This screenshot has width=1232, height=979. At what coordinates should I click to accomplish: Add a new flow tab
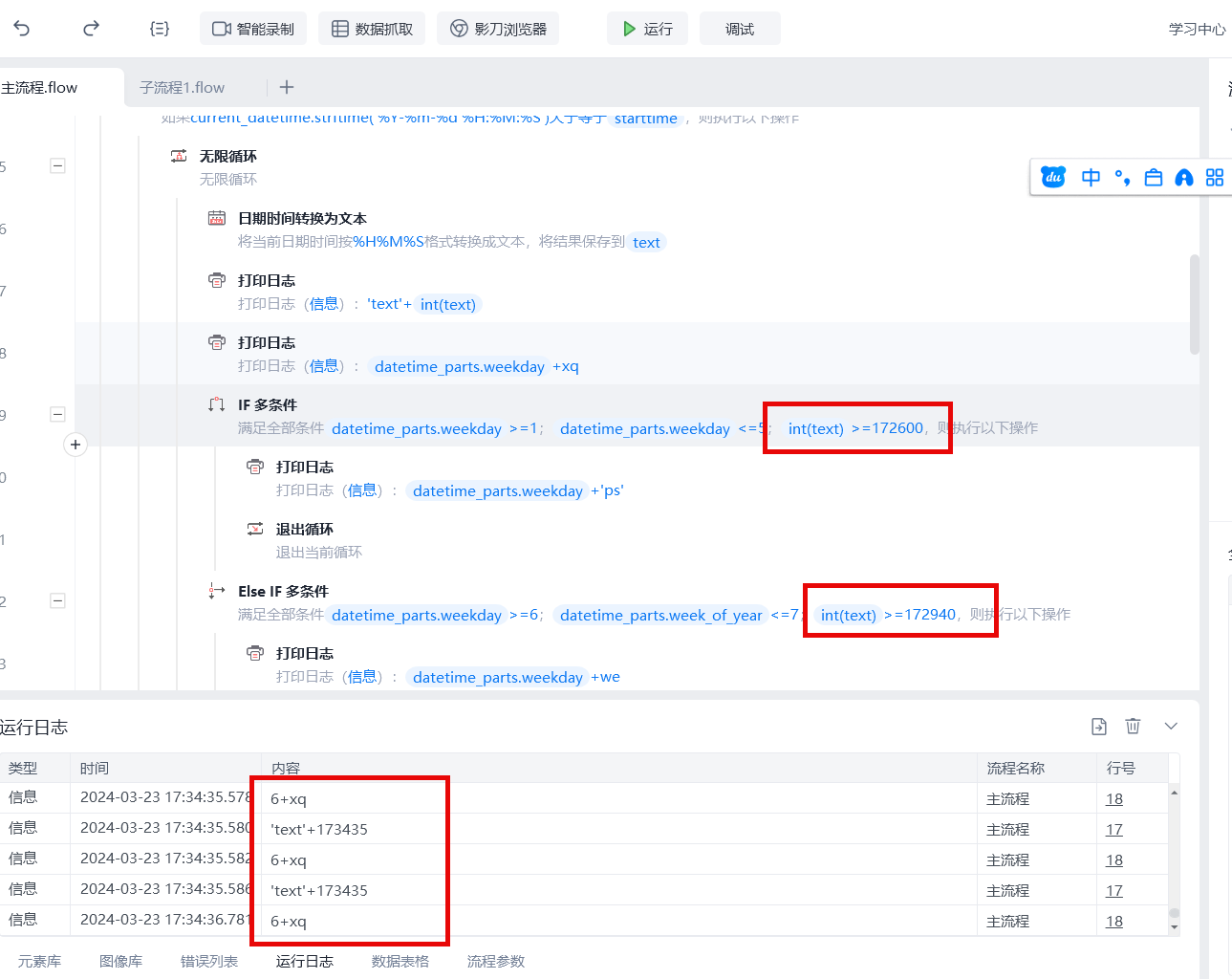point(287,87)
